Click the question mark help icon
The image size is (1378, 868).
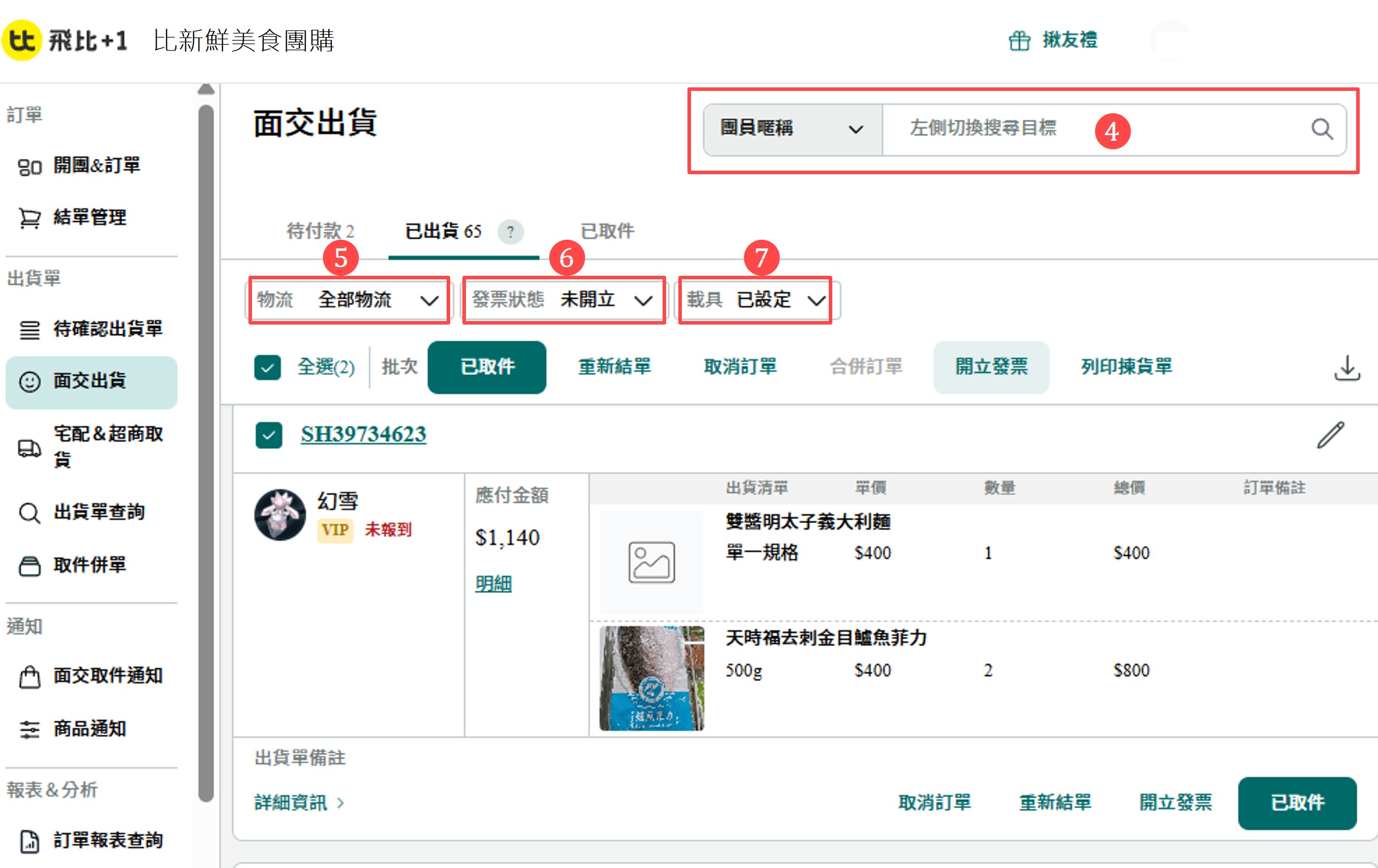(x=510, y=232)
